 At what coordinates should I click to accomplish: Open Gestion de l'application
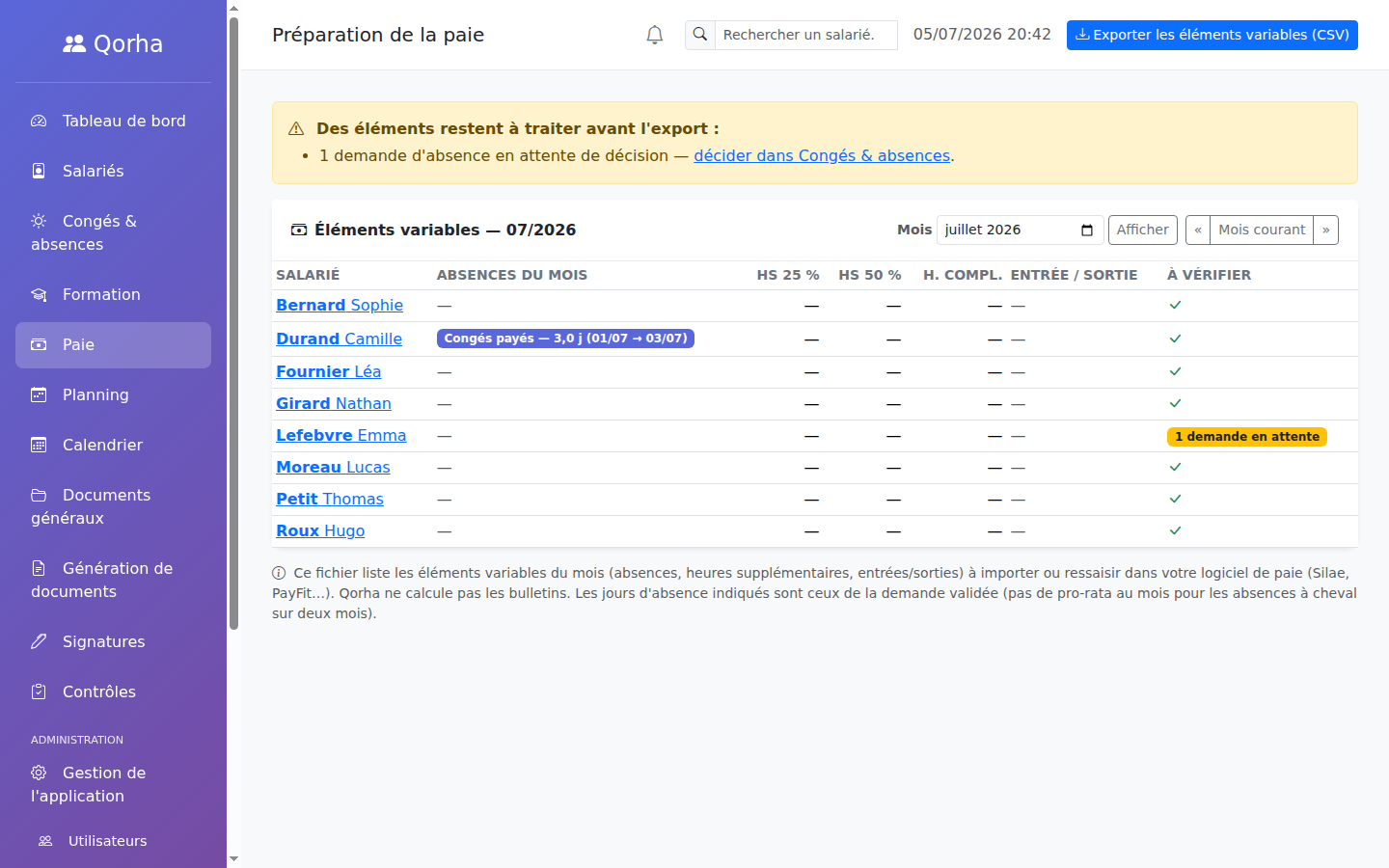coord(113,784)
